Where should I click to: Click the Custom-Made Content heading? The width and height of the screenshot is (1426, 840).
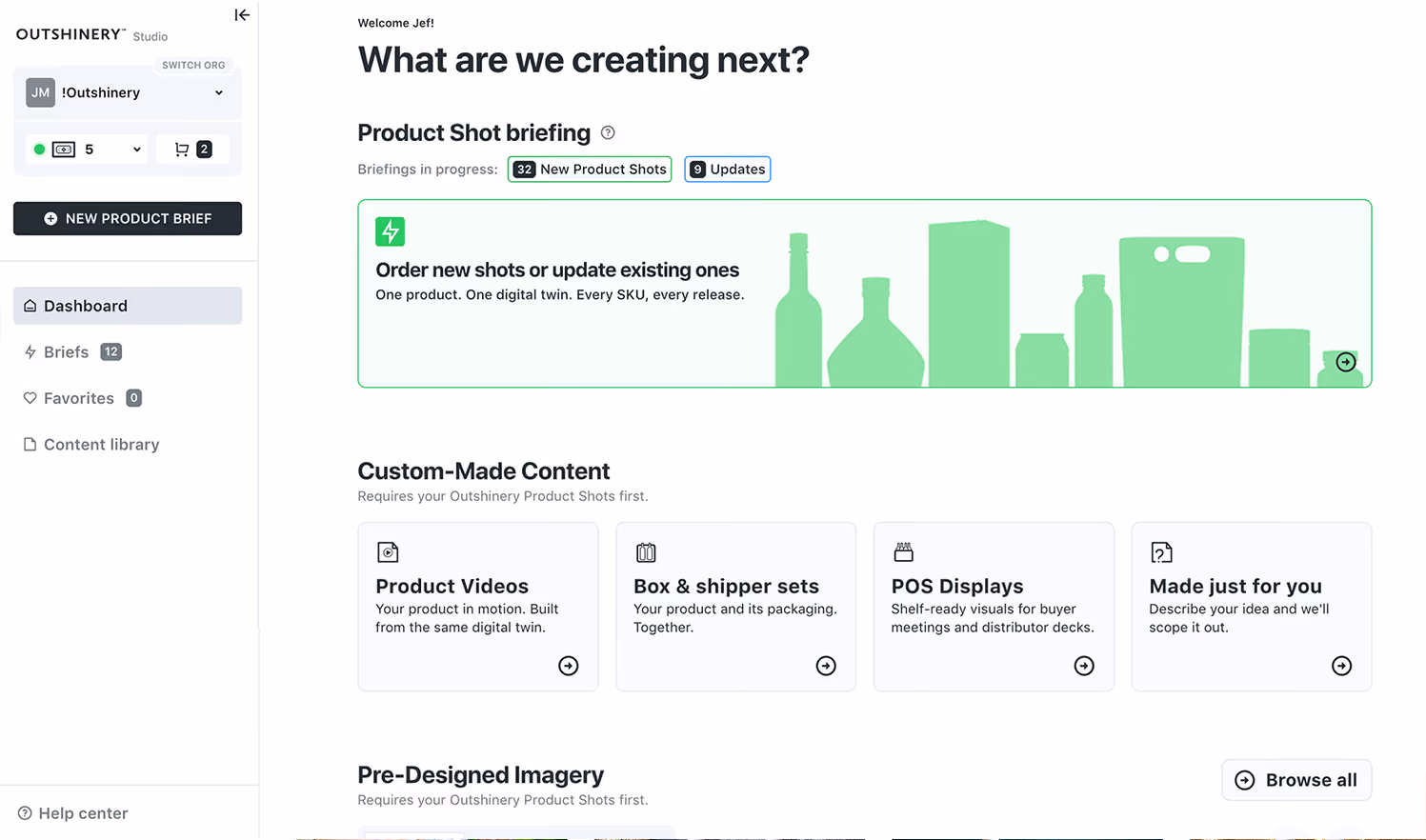484,471
